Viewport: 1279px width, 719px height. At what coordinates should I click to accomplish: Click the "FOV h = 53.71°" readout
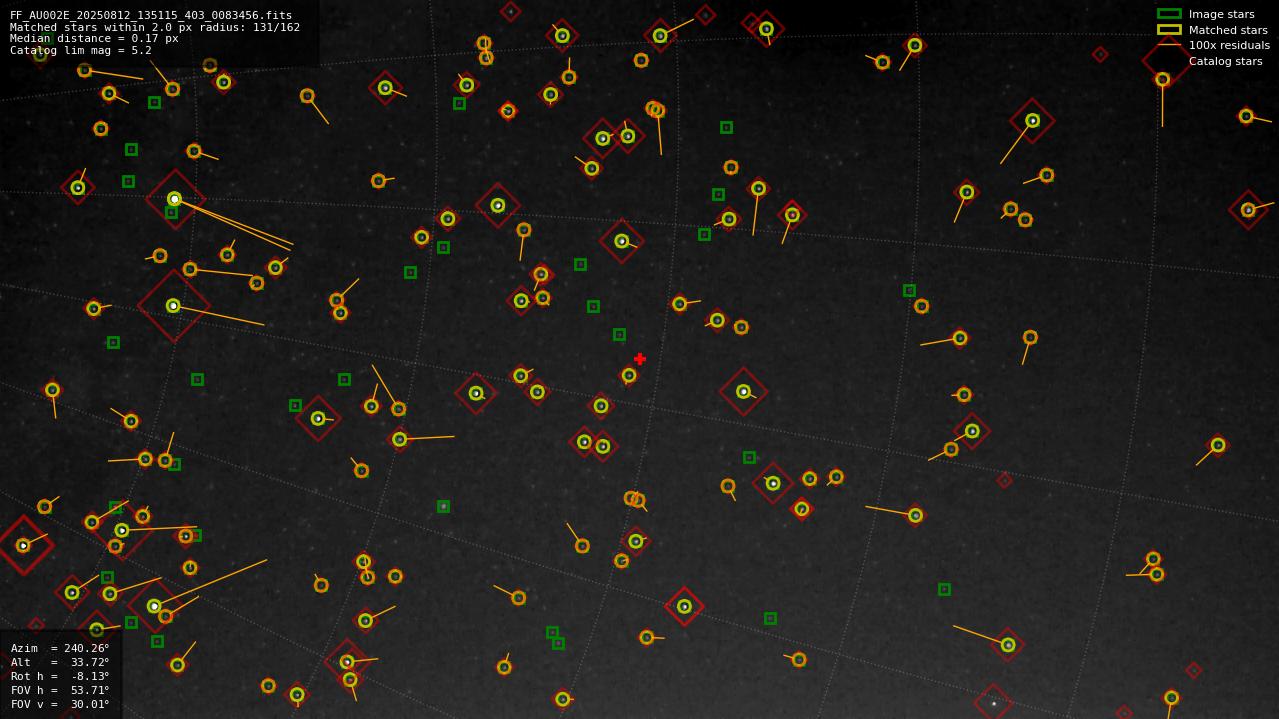click(60, 690)
